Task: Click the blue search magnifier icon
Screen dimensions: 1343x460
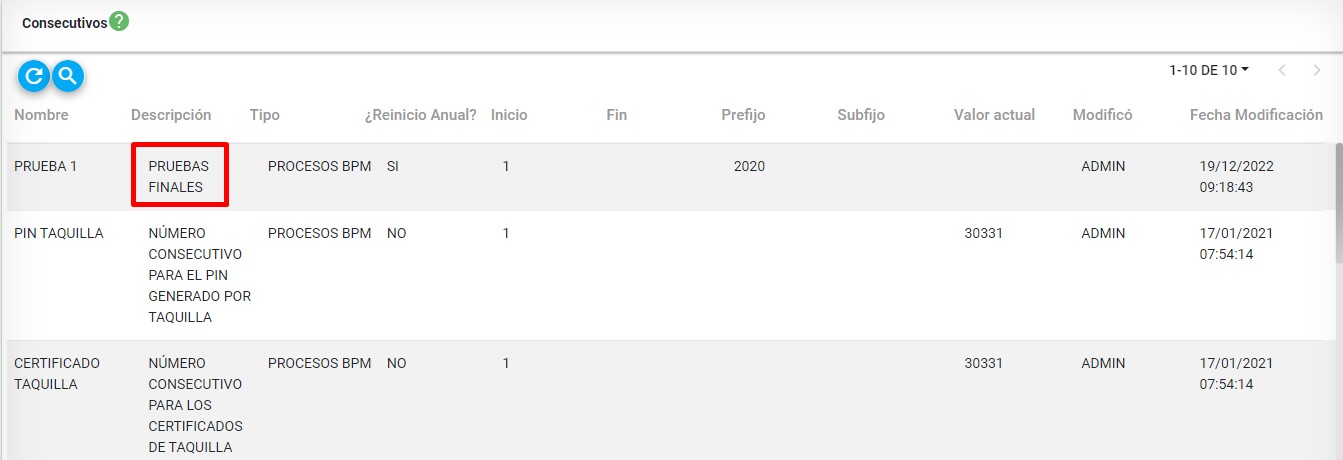Action: (68, 75)
